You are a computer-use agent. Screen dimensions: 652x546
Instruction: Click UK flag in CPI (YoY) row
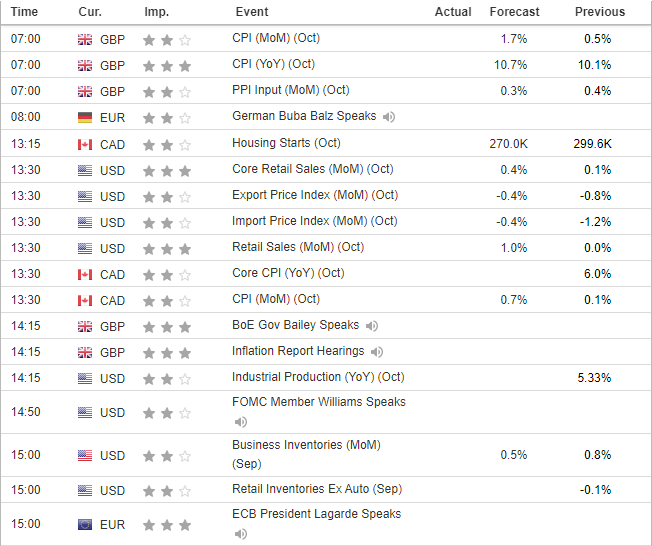pyautogui.click(x=85, y=65)
